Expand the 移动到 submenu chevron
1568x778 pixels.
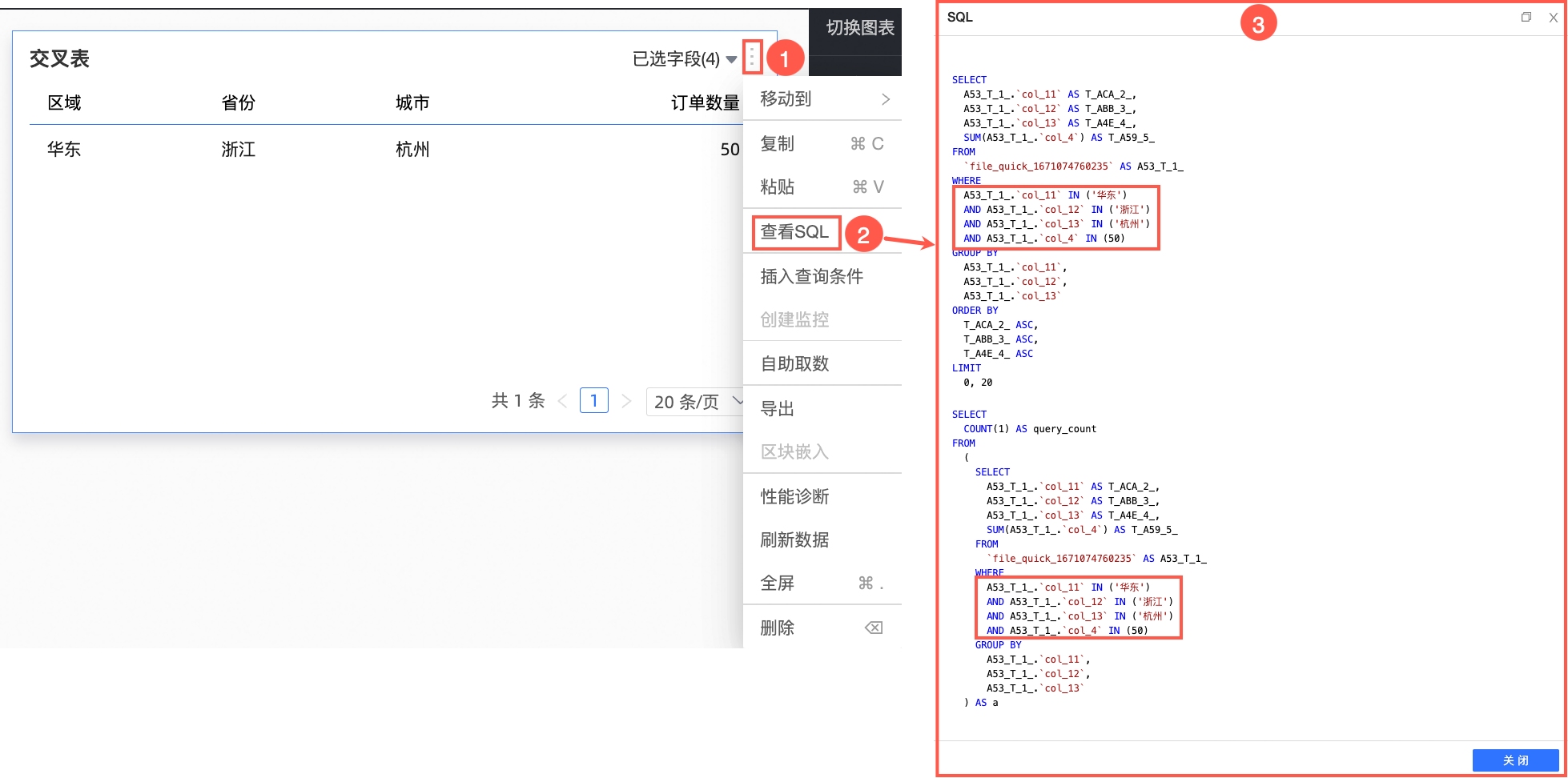pyautogui.click(x=885, y=98)
